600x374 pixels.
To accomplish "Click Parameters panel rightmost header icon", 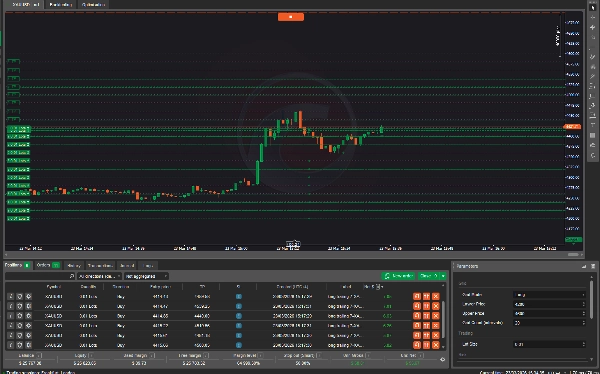I will click(x=593, y=266).
